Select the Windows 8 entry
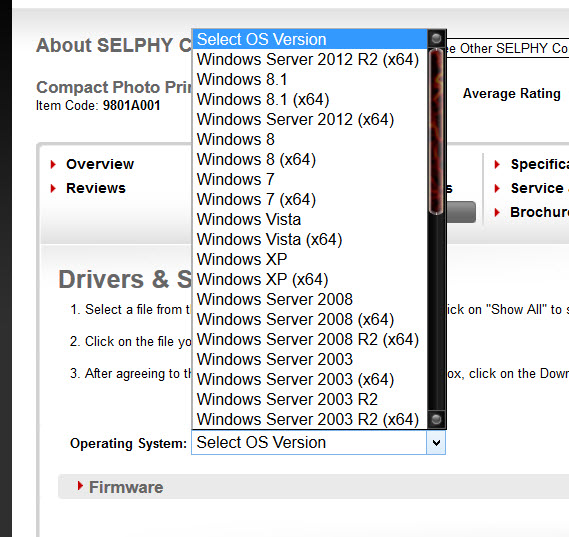Viewport: 569px width, 537px height. tap(310, 139)
